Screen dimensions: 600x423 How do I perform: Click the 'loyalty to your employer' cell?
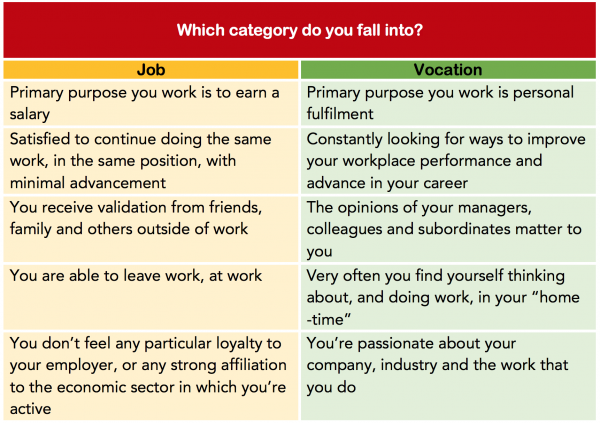(x=150, y=370)
